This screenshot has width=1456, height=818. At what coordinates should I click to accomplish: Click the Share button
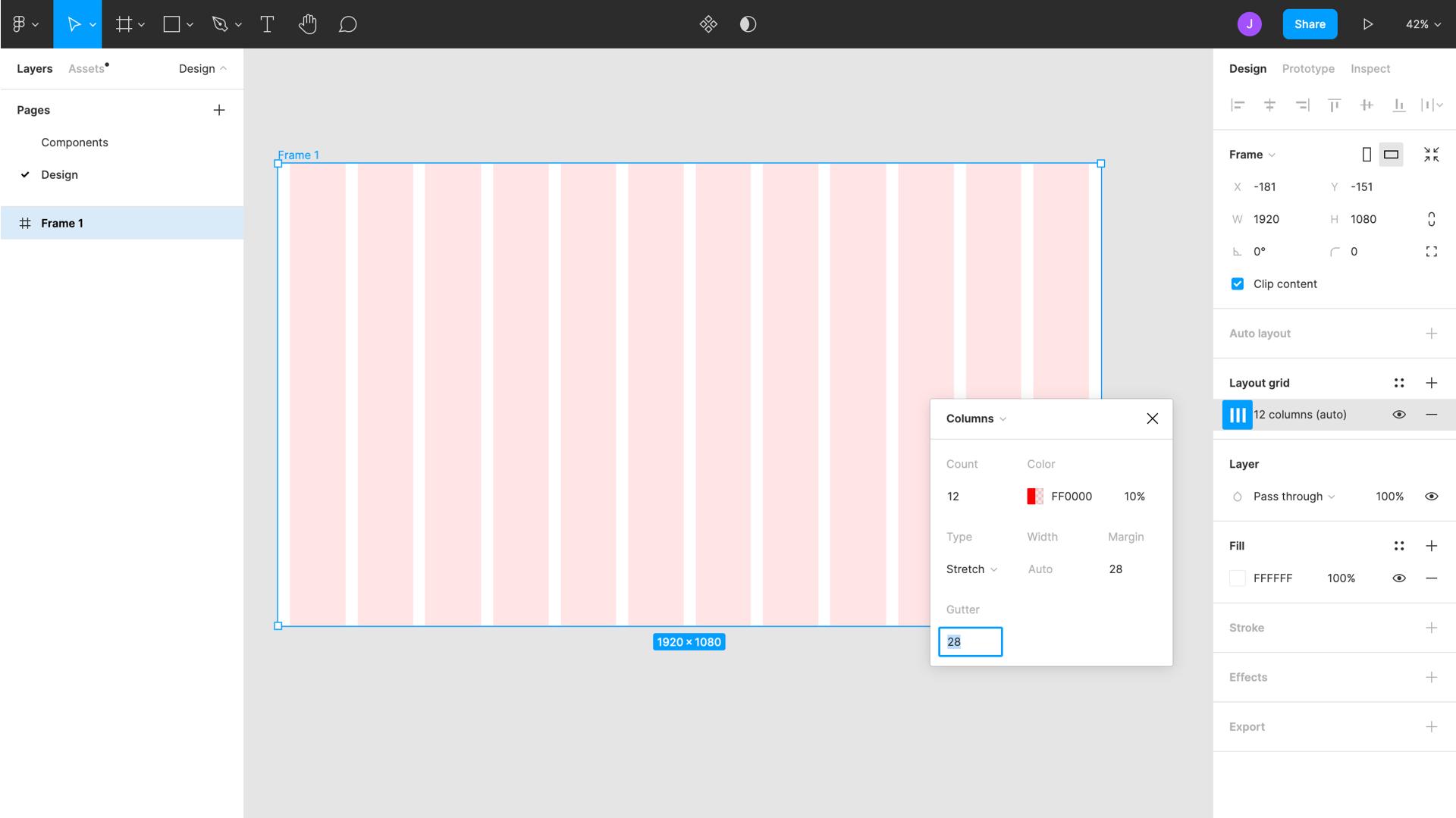(1310, 24)
